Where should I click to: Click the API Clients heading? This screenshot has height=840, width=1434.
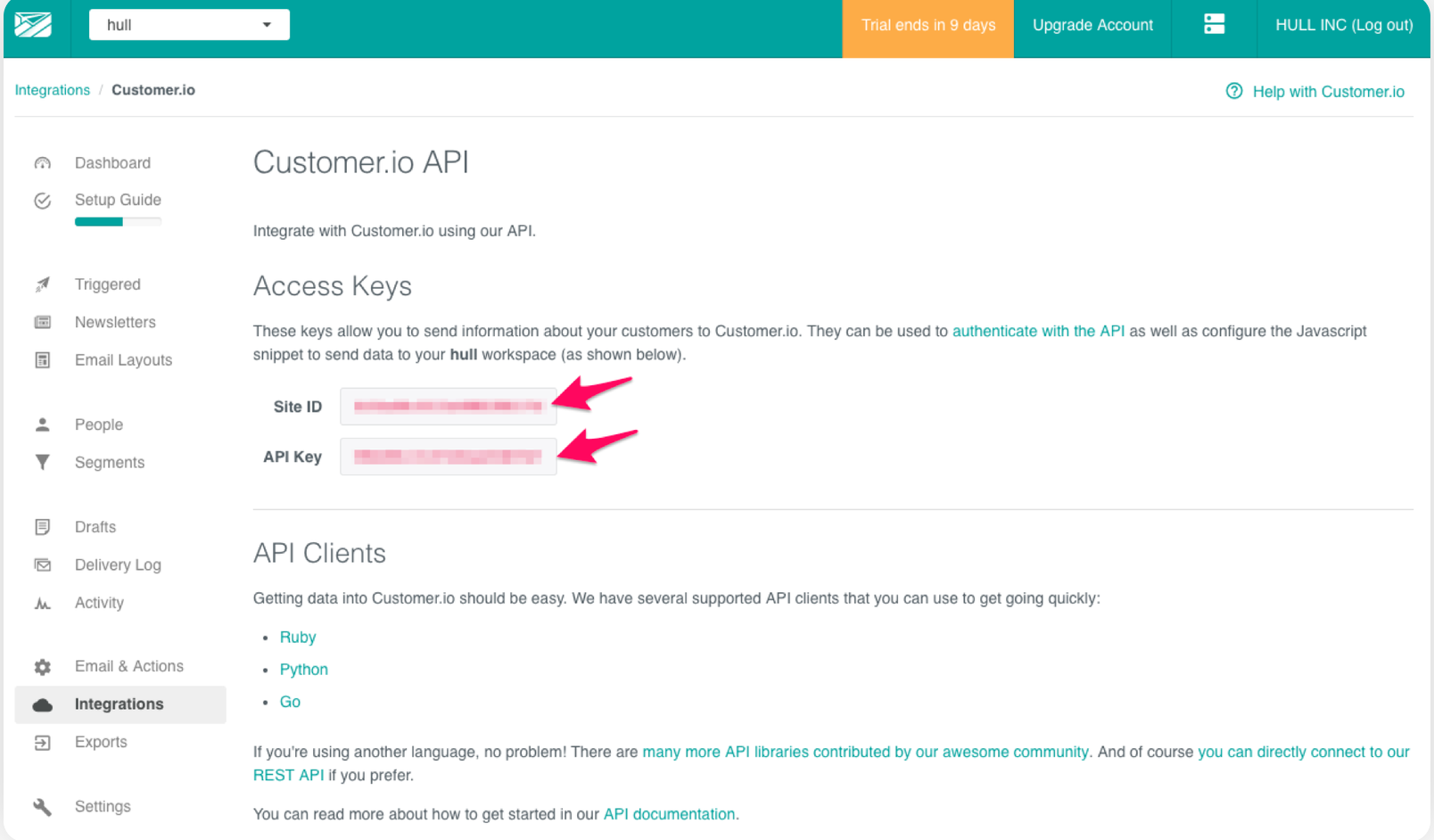click(x=319, y=553)
